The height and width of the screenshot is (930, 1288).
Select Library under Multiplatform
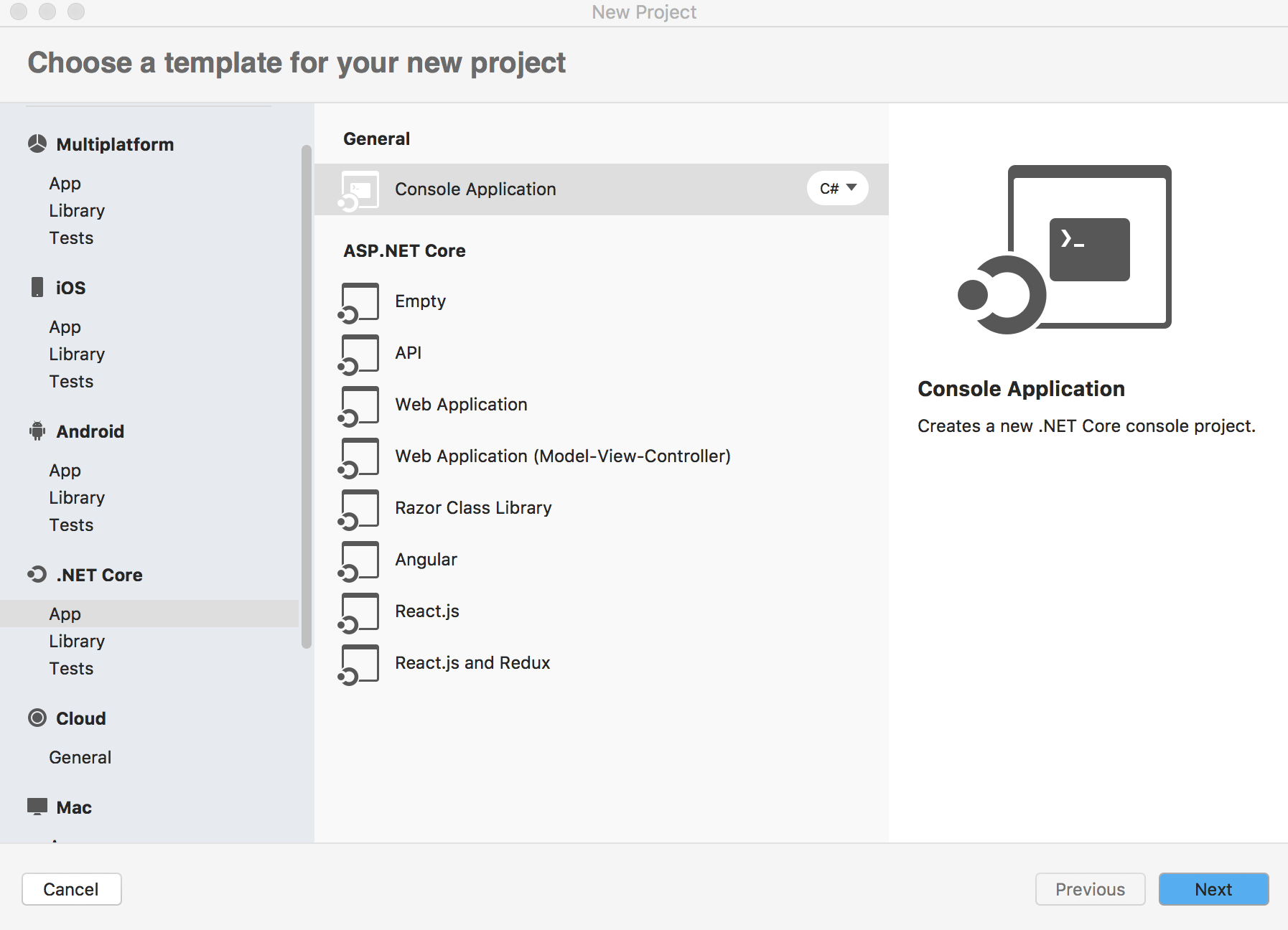pyautogui.click(x=77, y=210)
